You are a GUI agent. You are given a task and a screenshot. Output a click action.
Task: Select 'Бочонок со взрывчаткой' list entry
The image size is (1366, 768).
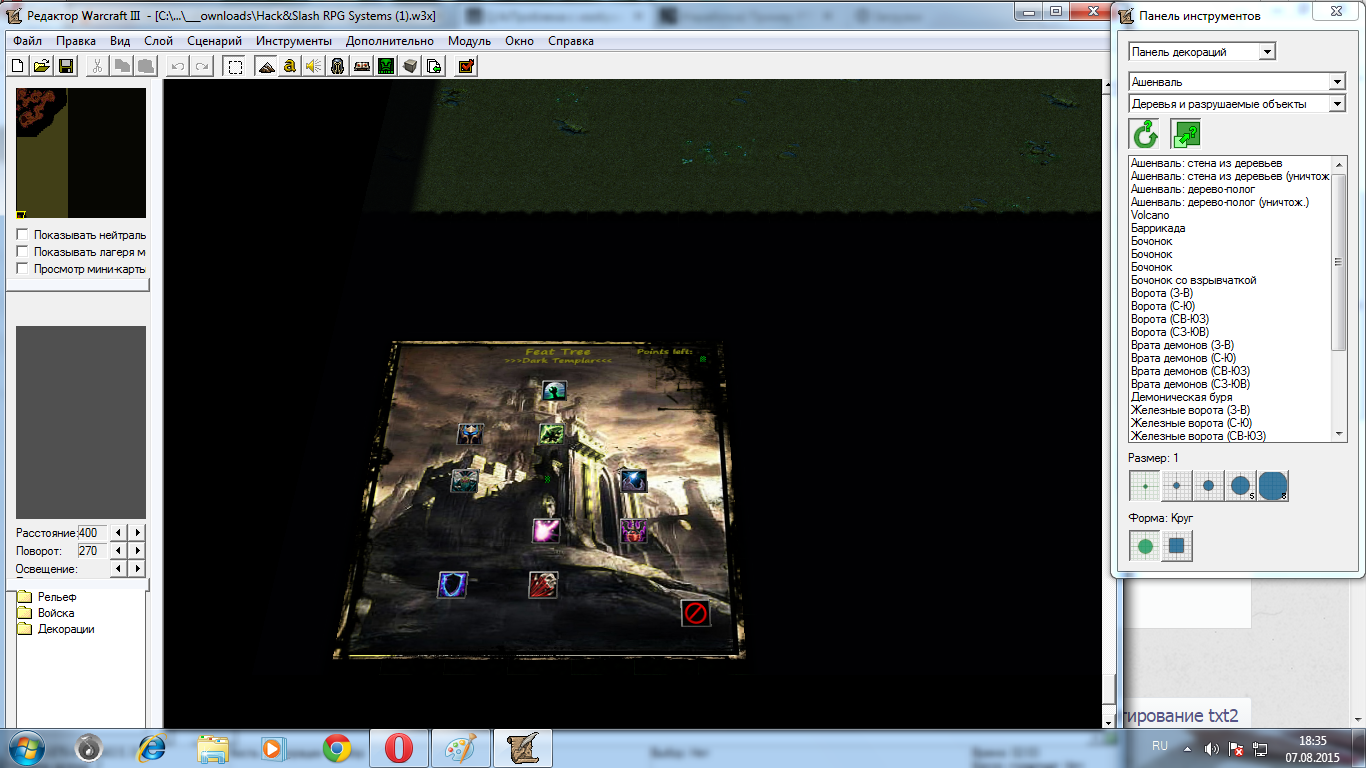click(1193, 280)
